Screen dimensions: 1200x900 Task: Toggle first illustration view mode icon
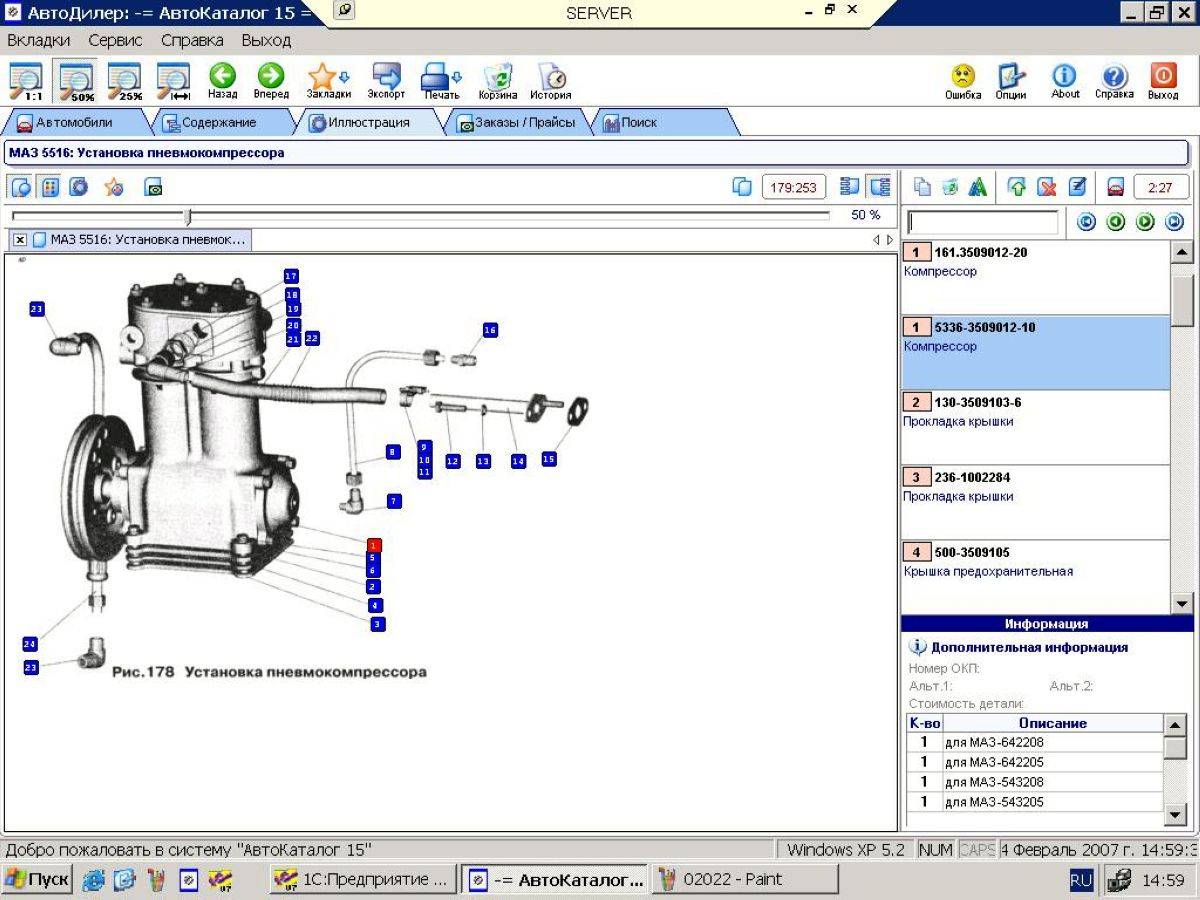(21, 186)
